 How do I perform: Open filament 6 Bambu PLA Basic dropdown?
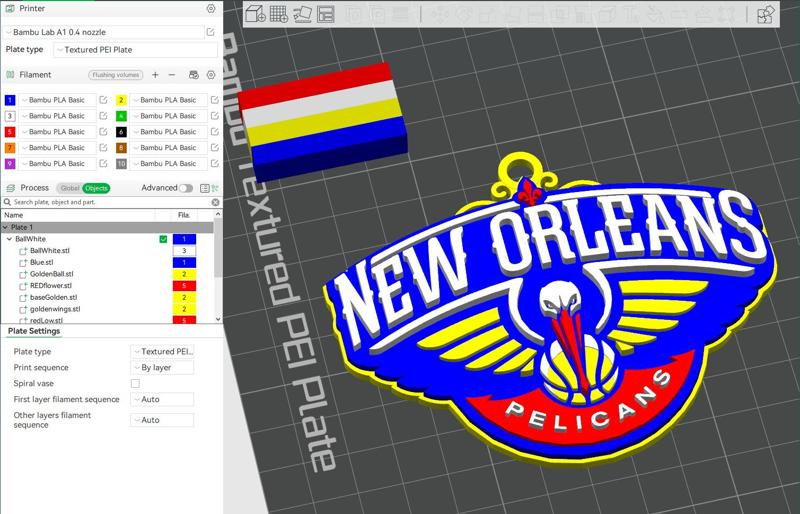[169, 132]
